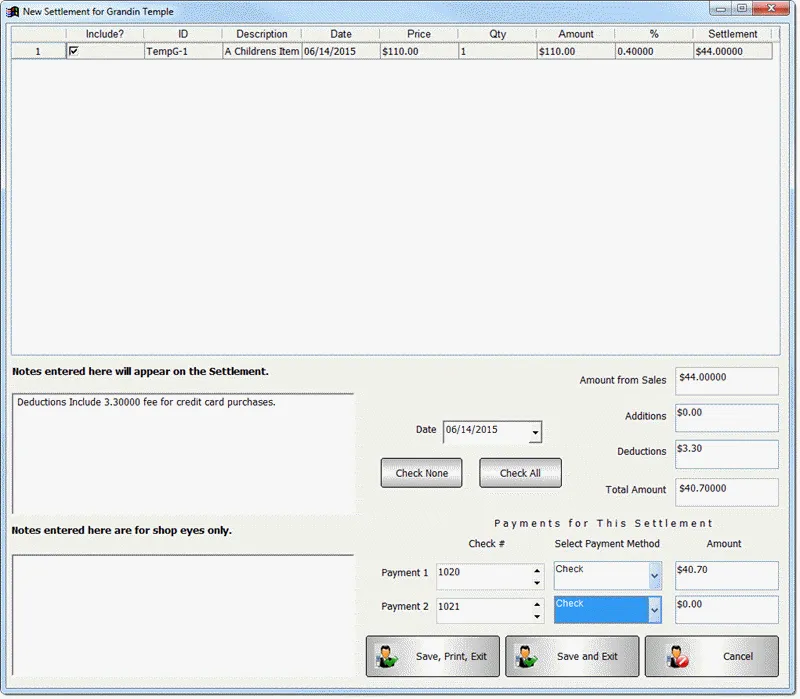Click the application icon in the title bar
Image resolution: width=800 pixels, height=699 pixels.
pos(10,10)
